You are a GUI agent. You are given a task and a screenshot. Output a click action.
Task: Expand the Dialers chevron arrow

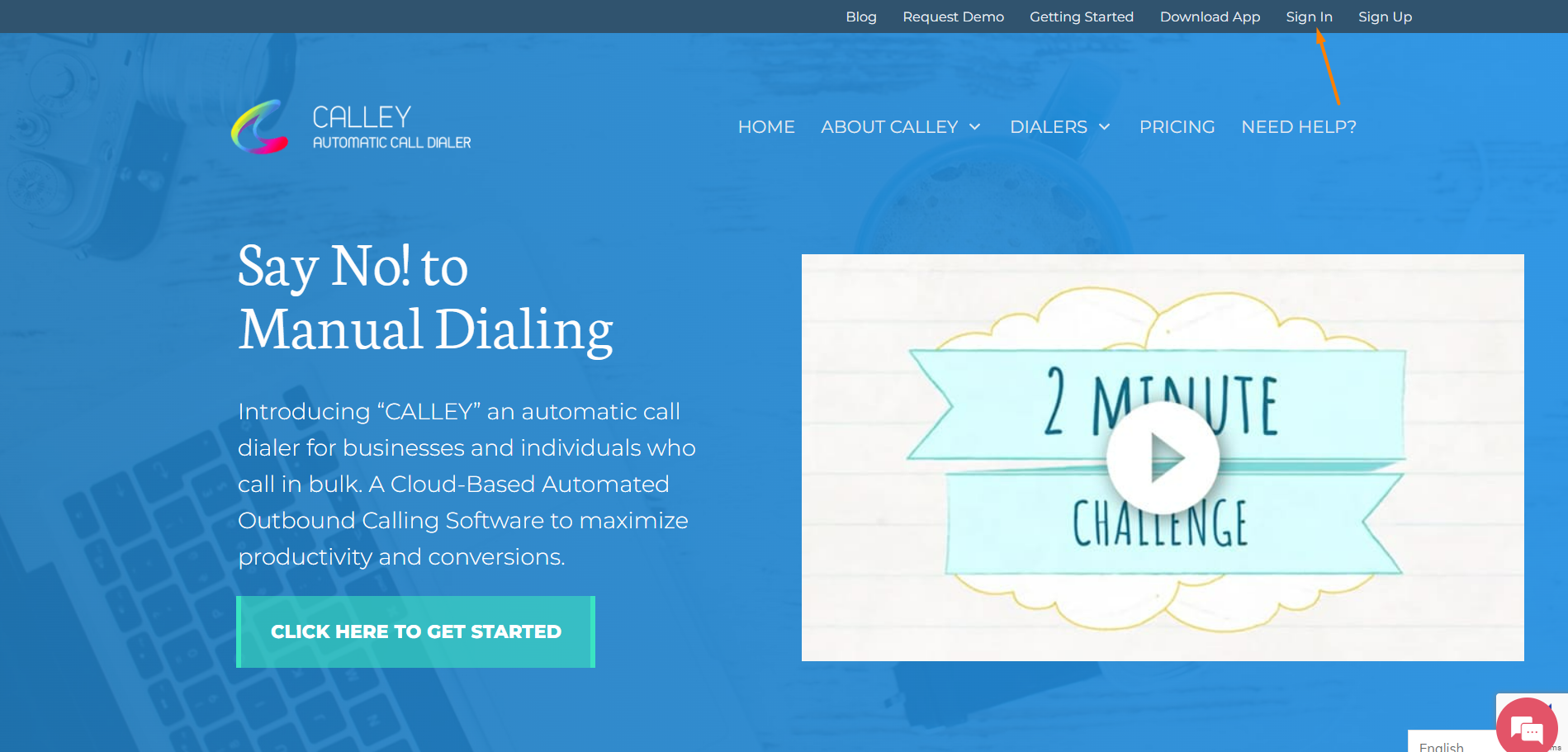(1104, 127)
